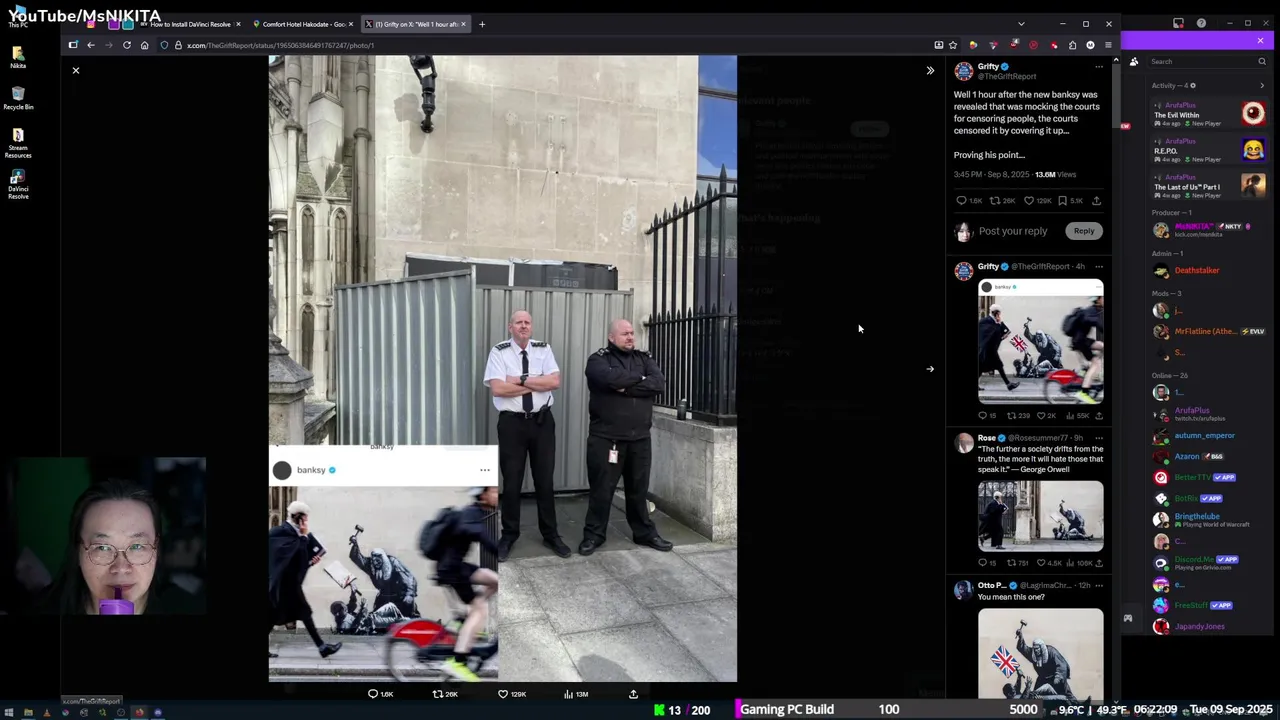Select Discord.Me app in the member list
This screenshot has width=1280, height=720.
coord(1208,563)
